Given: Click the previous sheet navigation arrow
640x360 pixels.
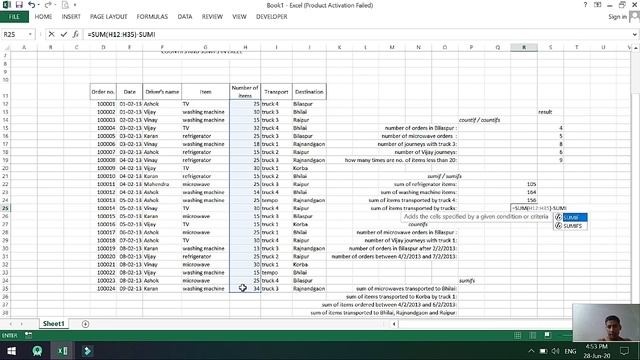Looking at the screenshot, I should [11, 324].
